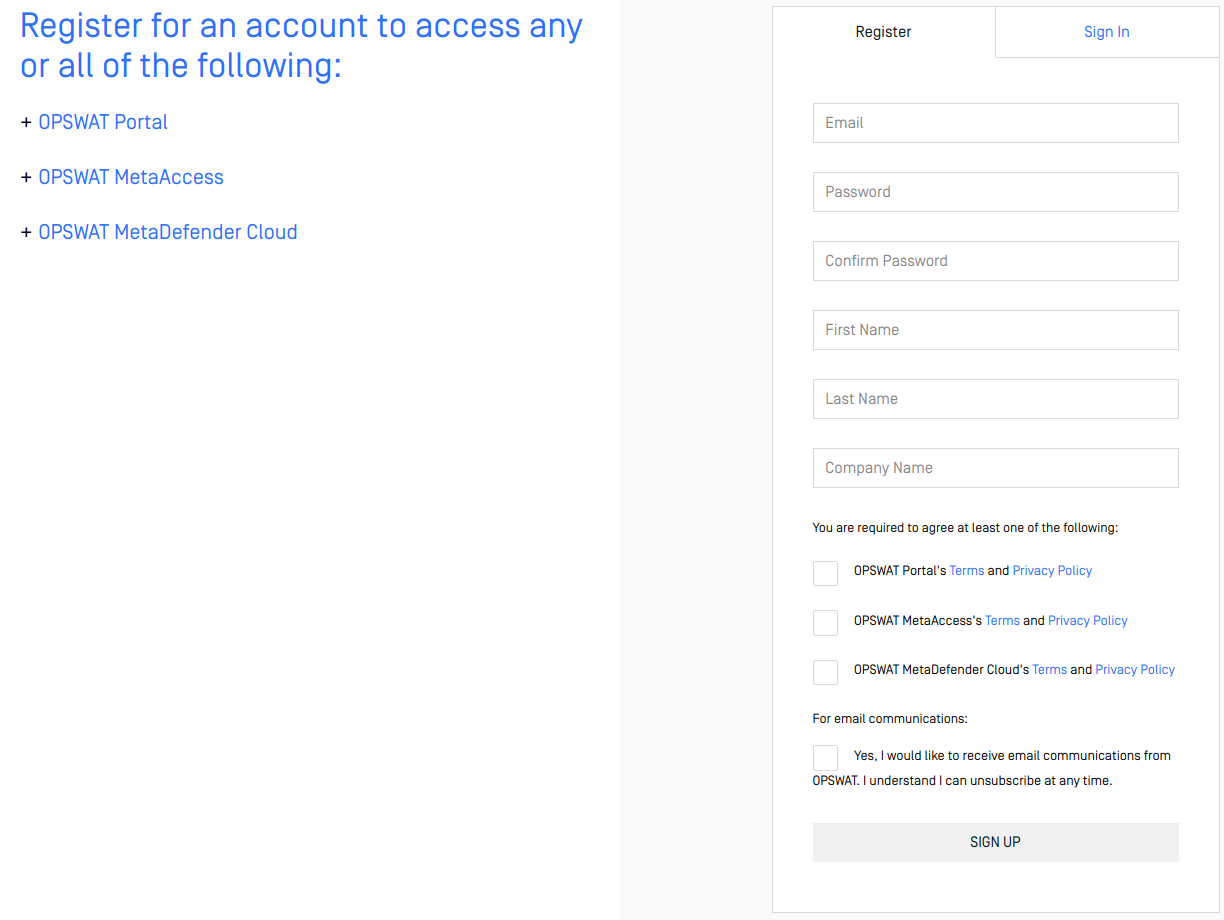Focus the Password field
This screenshot has width=1224, height=920.
(996, 192)
